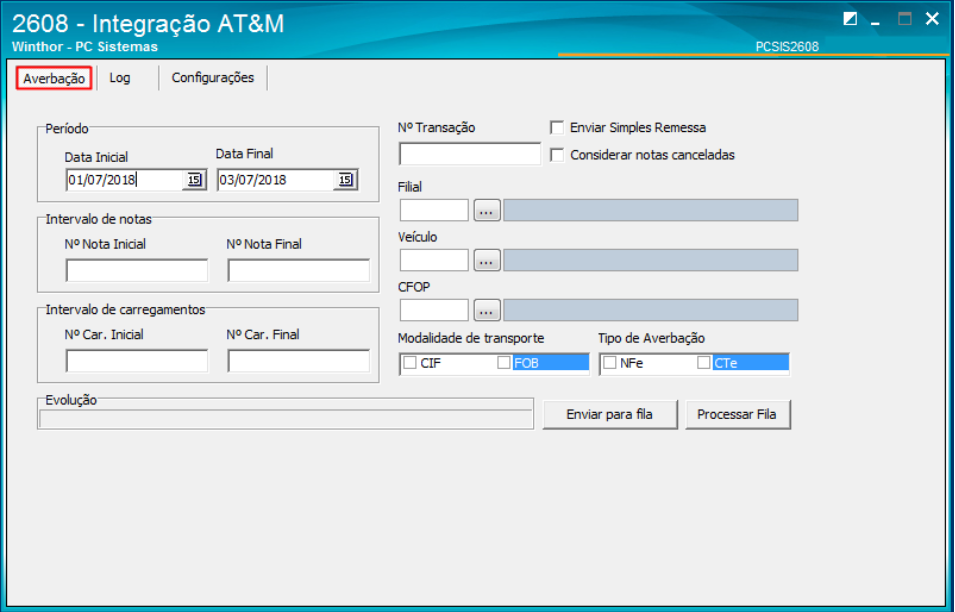
Task: Click the Filial code input box
Action: tap(434, 210)
